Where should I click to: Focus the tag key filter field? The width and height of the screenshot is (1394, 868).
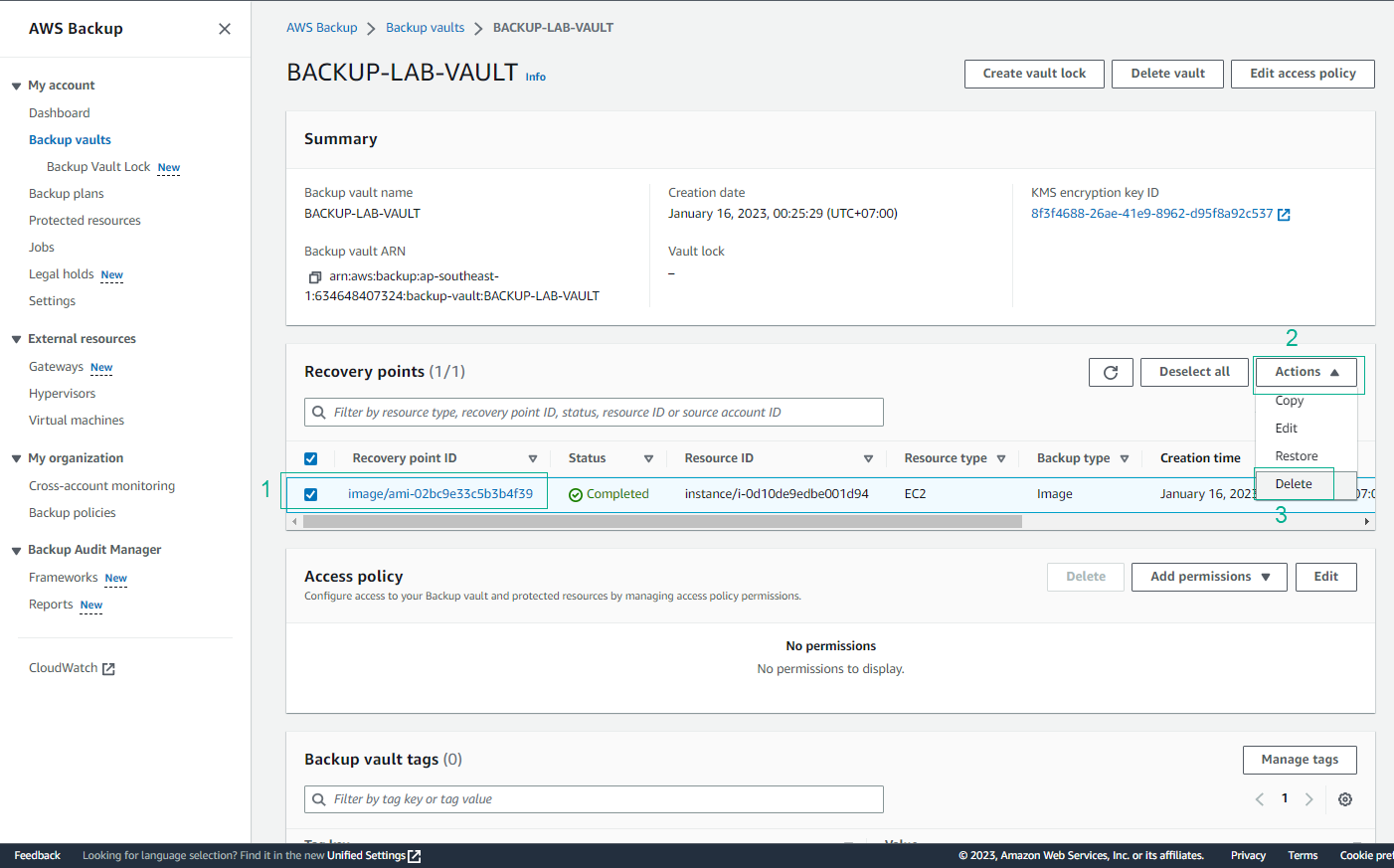click(594, 799)
